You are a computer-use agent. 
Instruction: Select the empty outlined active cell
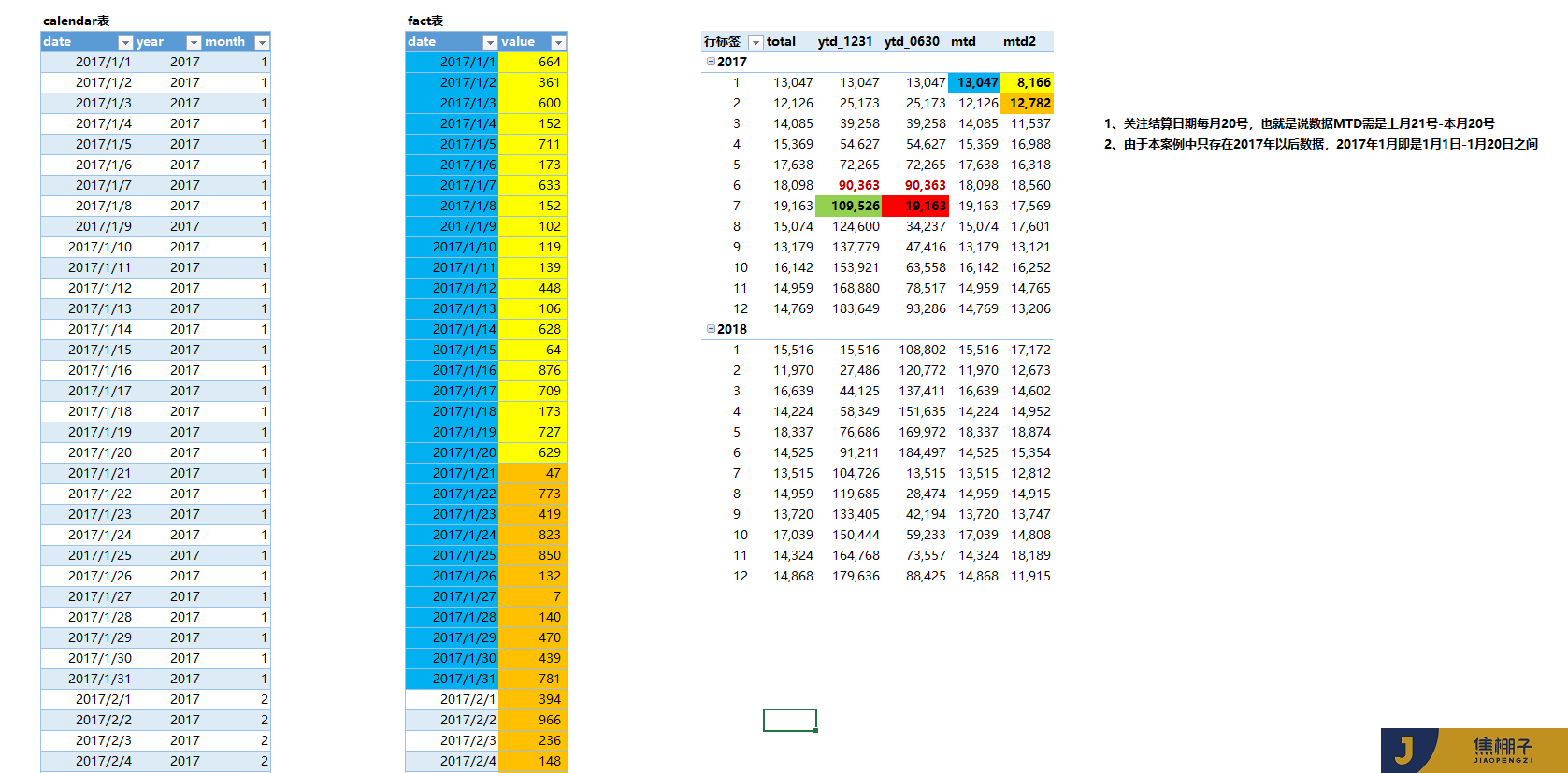click(790, 720)
